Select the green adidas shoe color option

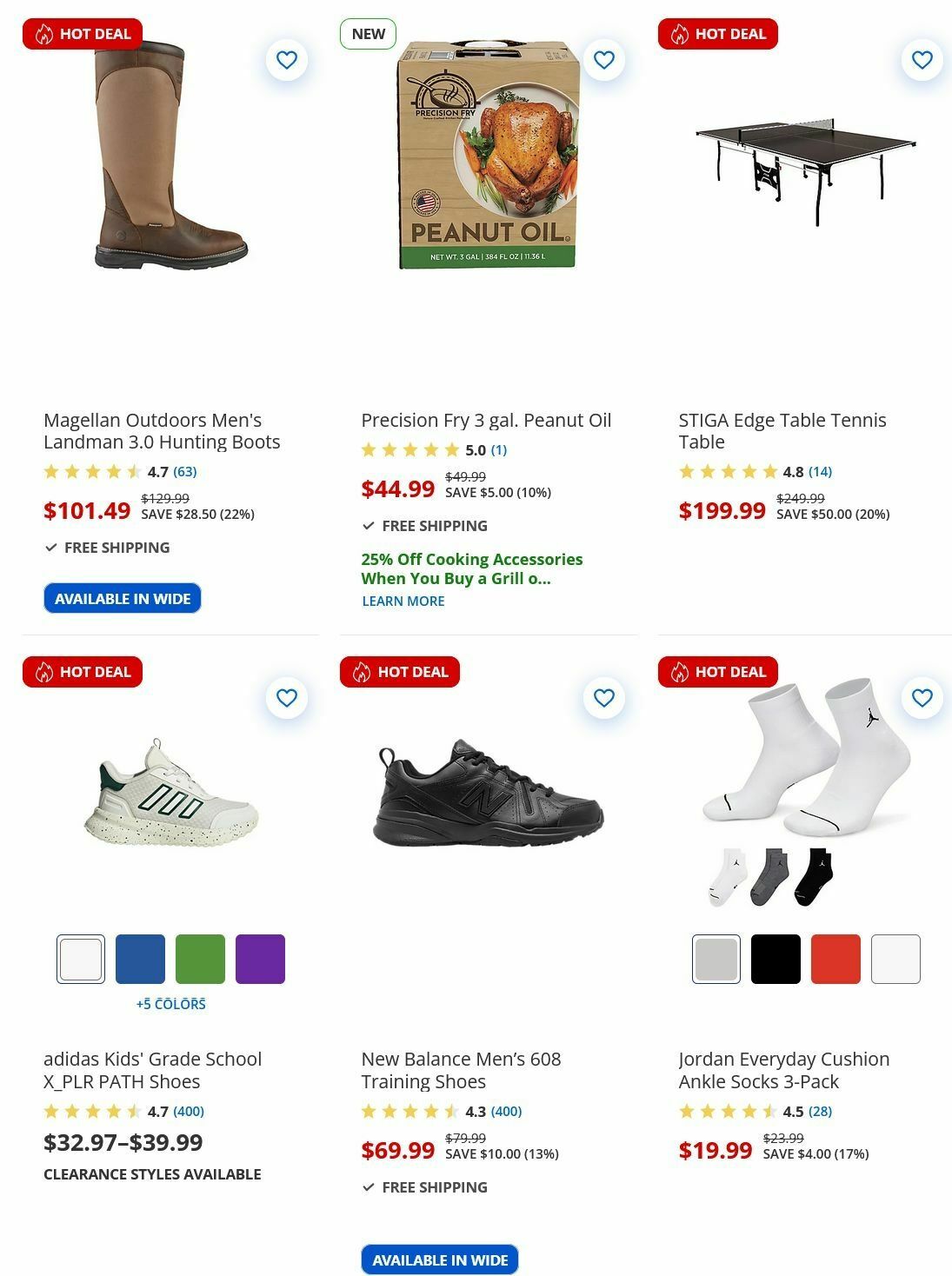pyautogui.click(x=200, y=958)
